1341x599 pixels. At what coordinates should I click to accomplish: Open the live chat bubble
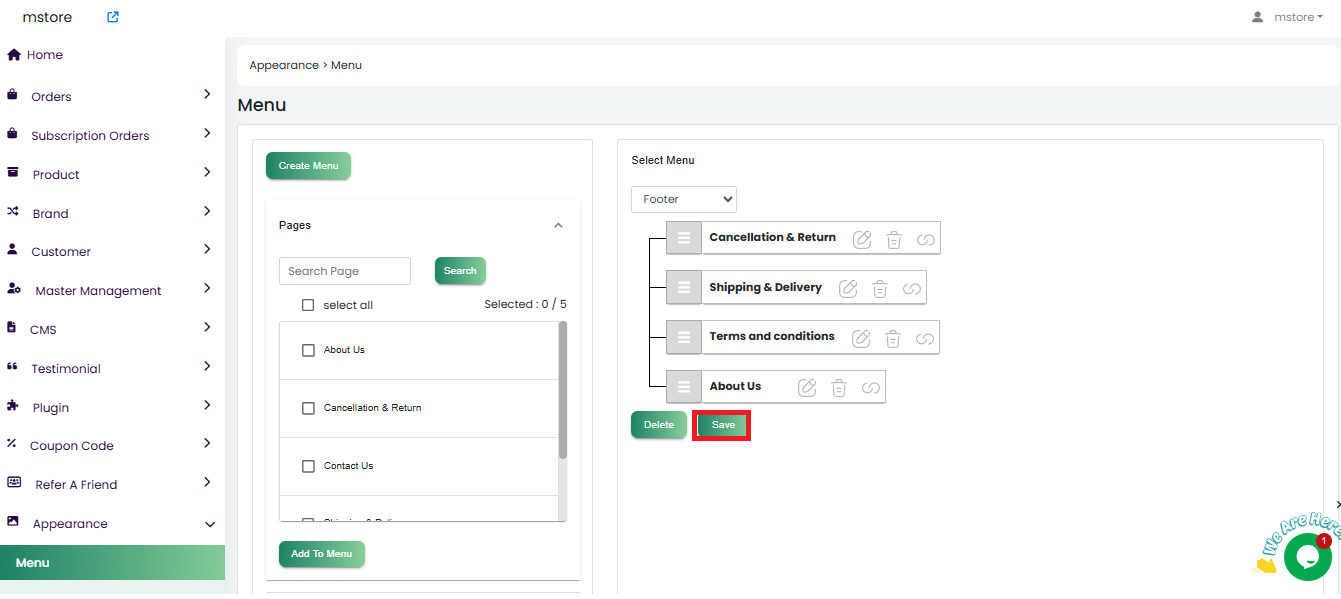1306,557
